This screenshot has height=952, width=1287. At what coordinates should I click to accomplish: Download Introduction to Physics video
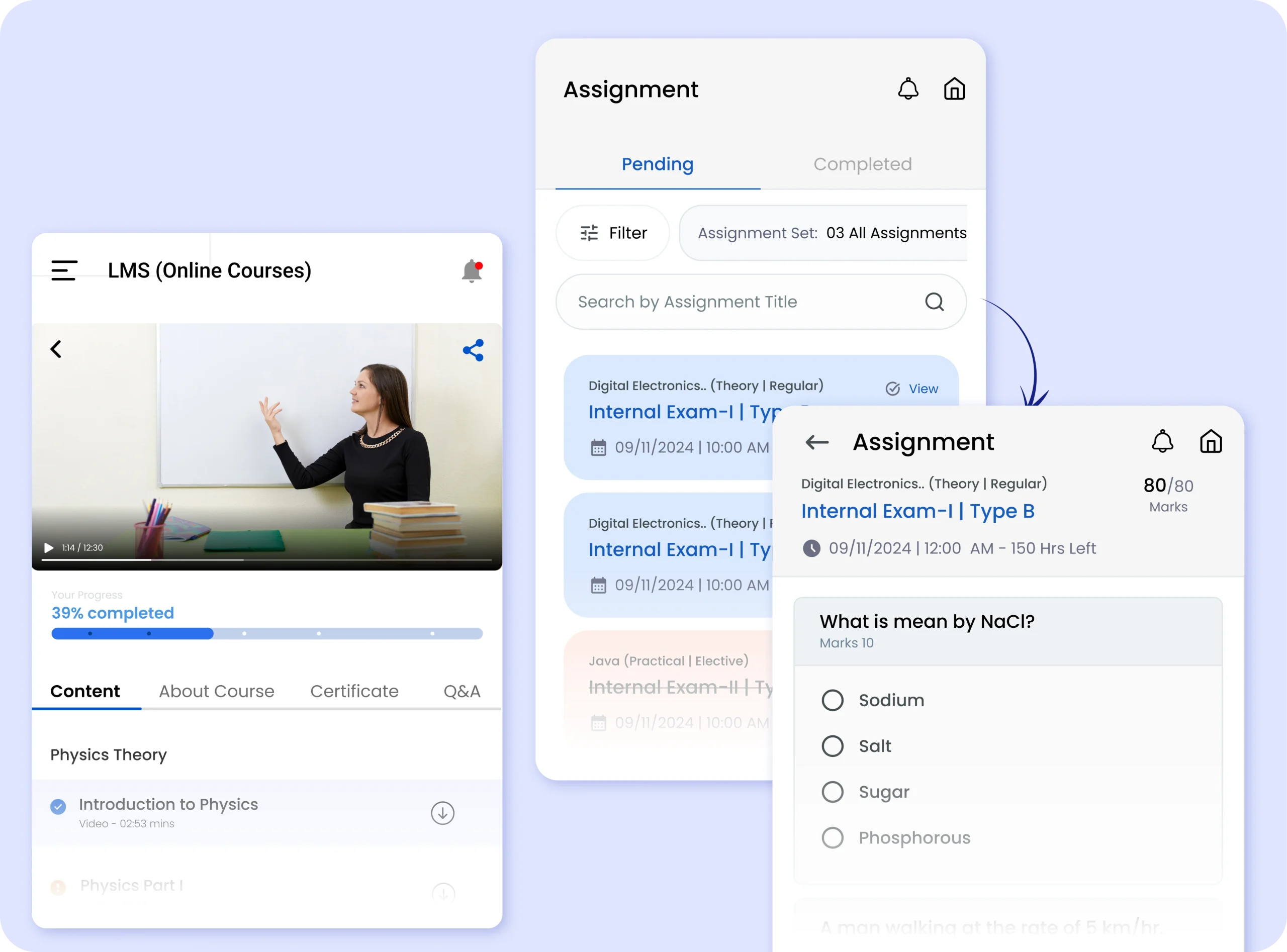[x=442, y=813]
